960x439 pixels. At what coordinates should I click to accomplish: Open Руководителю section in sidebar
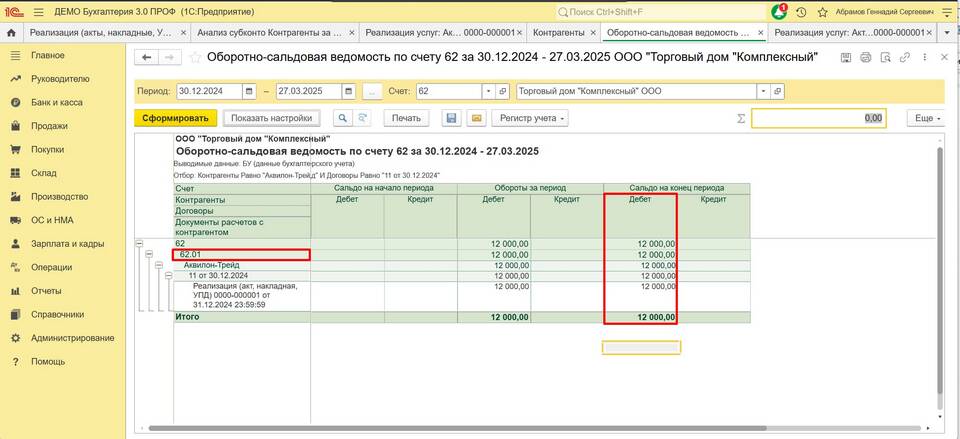pyautogui.click(x=60, y=79)
